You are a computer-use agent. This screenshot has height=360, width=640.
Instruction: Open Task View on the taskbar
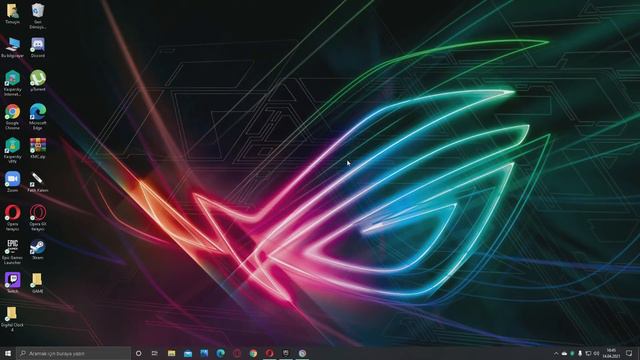[x=155, y=353]
